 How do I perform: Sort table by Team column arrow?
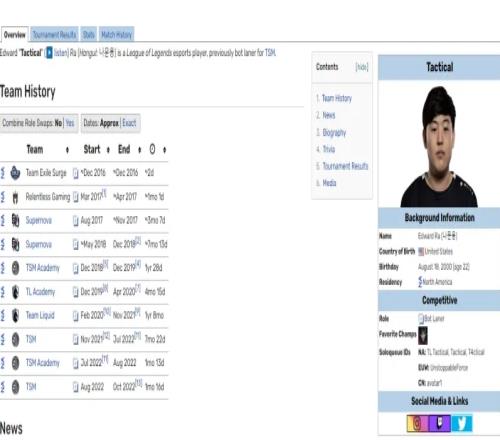[x=67, y=150]
